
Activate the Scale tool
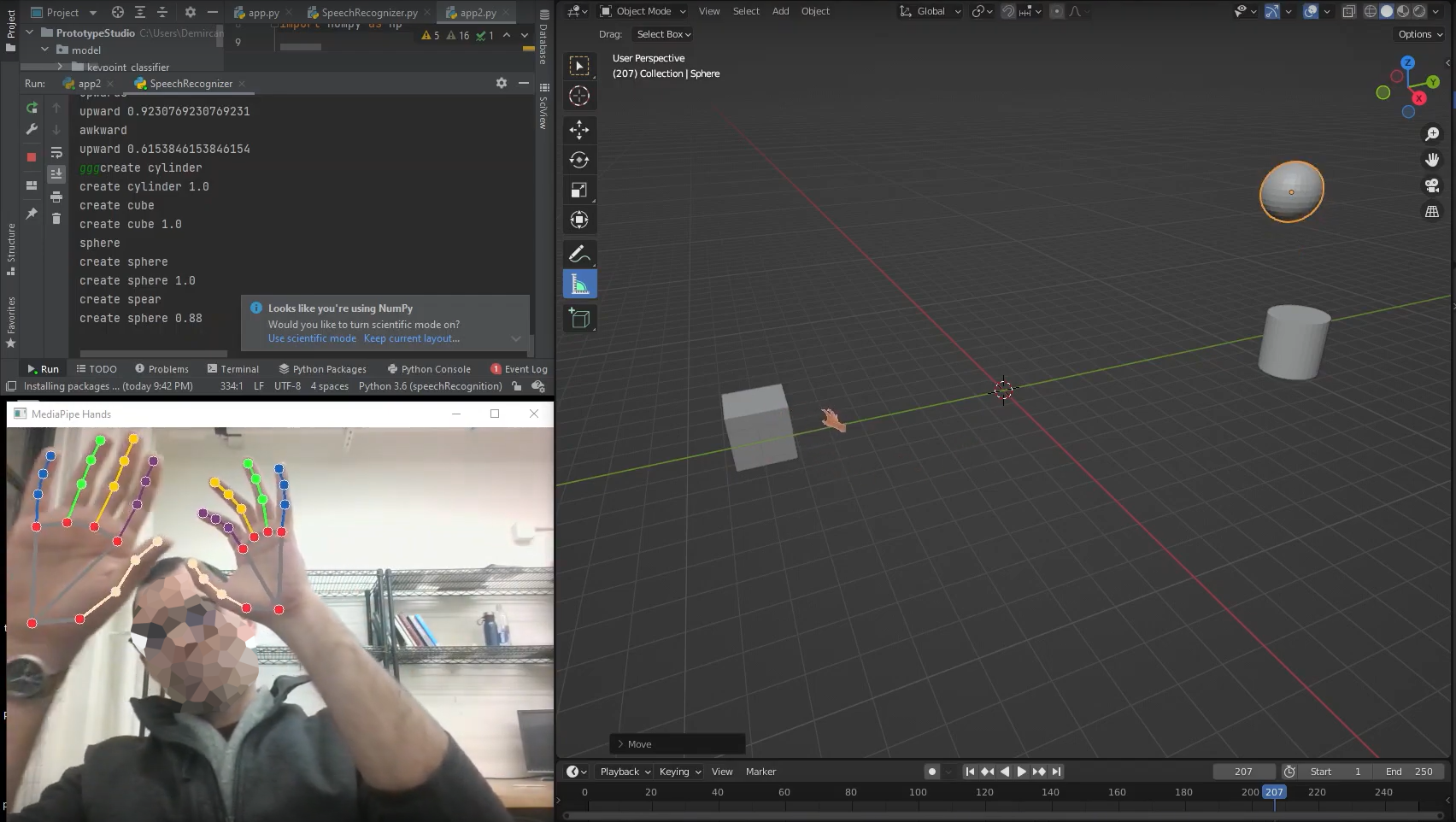pos(579,190)
